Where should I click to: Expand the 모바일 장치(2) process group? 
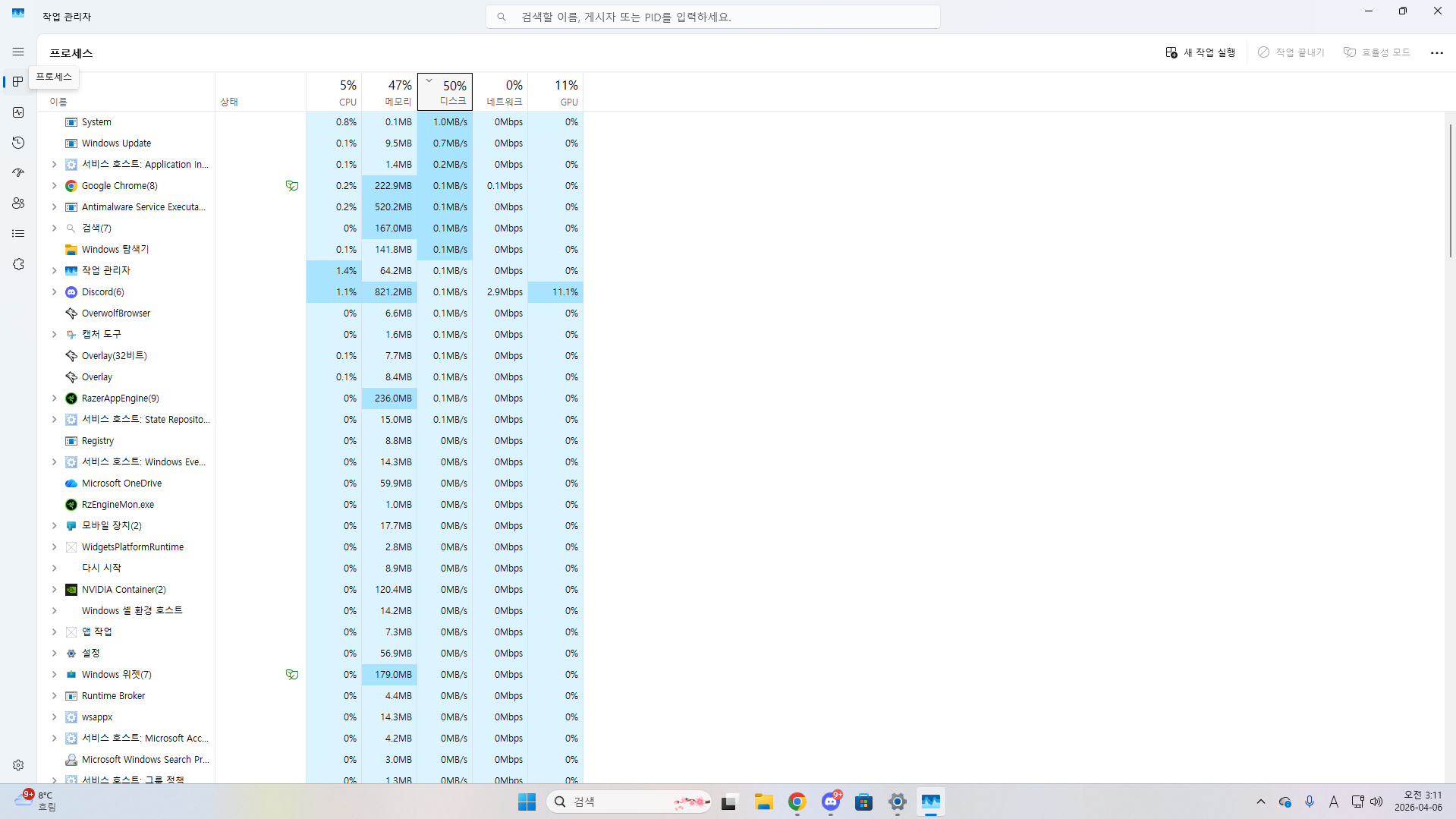coord(54,526)
